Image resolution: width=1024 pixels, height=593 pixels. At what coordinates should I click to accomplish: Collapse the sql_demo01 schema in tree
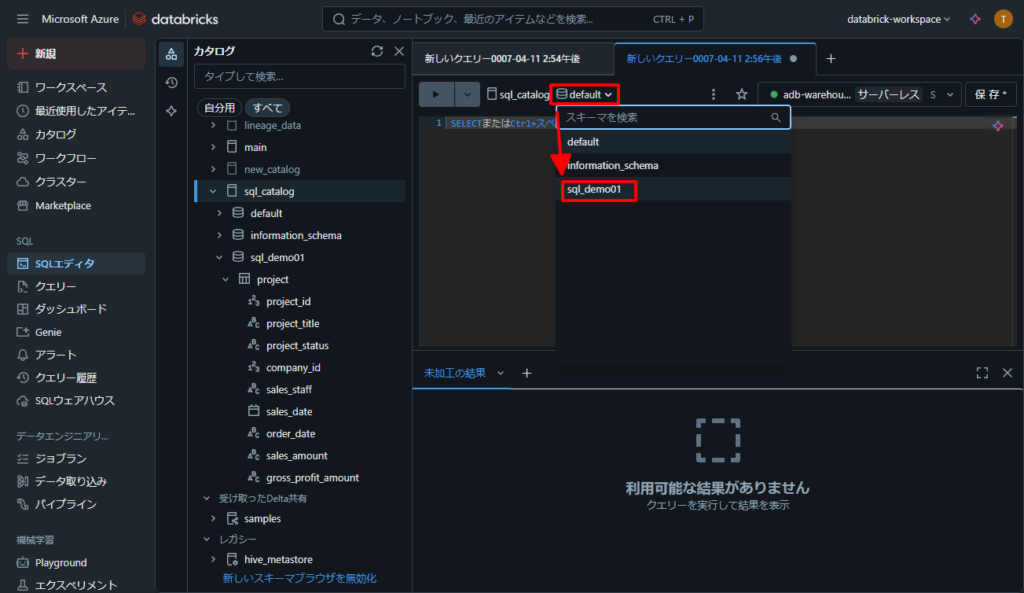click(x=219, y=257)
